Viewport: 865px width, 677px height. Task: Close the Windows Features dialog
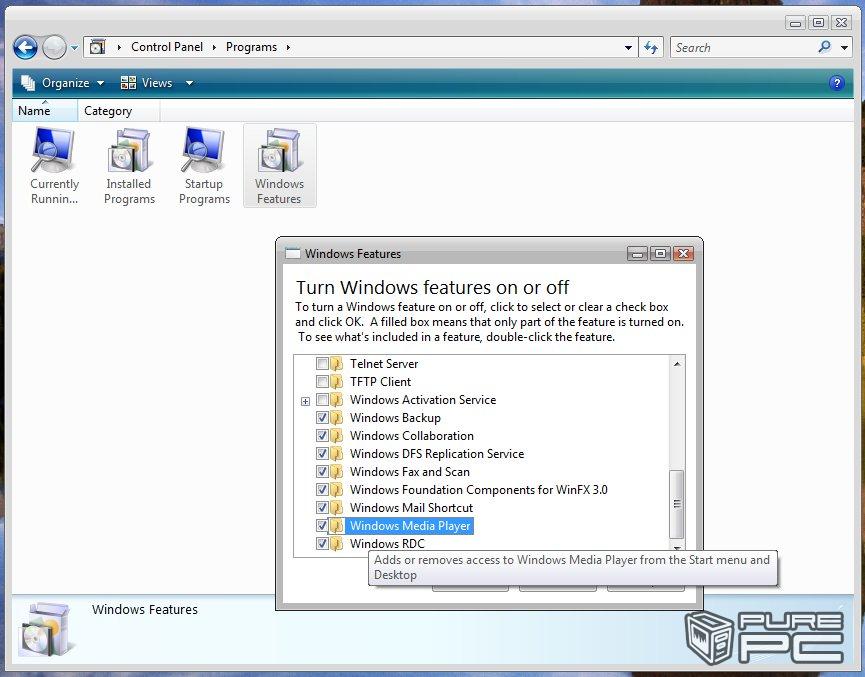(x=683, y=254)
